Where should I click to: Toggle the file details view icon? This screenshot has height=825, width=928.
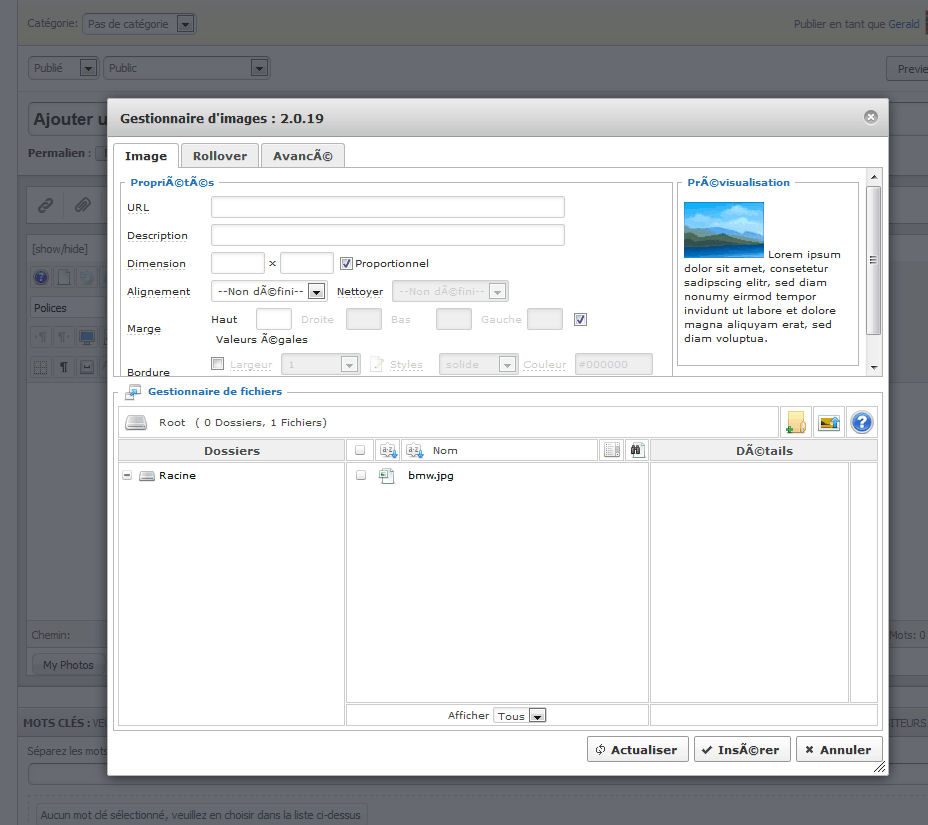(612, 451)
